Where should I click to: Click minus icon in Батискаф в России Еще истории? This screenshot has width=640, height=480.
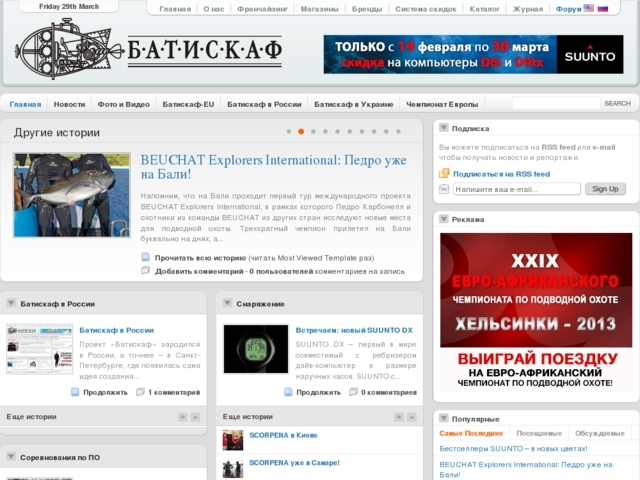(x=196, y=417)
